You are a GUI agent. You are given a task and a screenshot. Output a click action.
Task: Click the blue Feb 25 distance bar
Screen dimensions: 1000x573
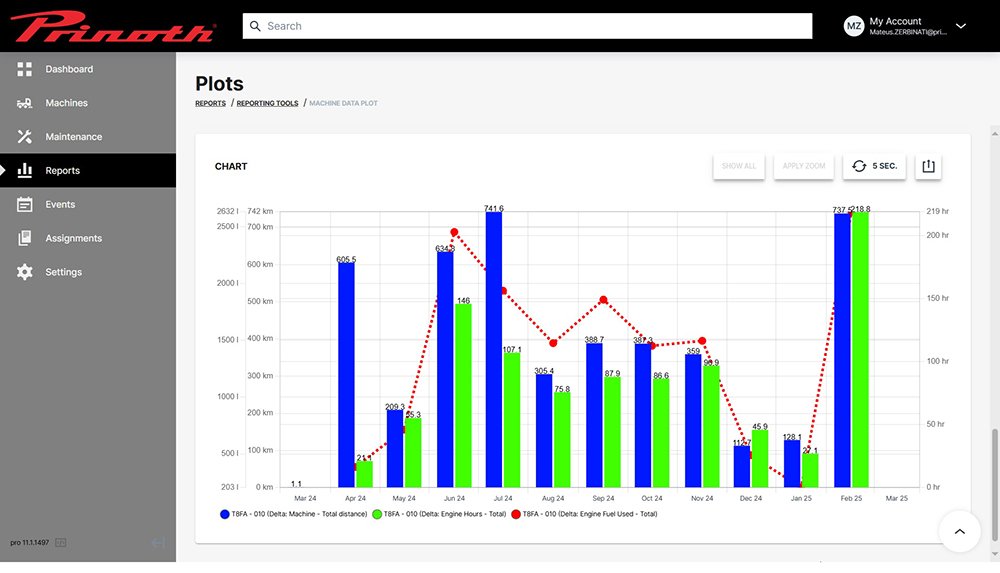842,350
